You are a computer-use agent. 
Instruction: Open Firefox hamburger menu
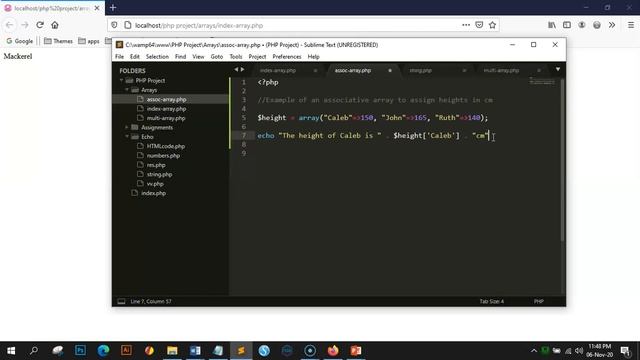point(631,25)
